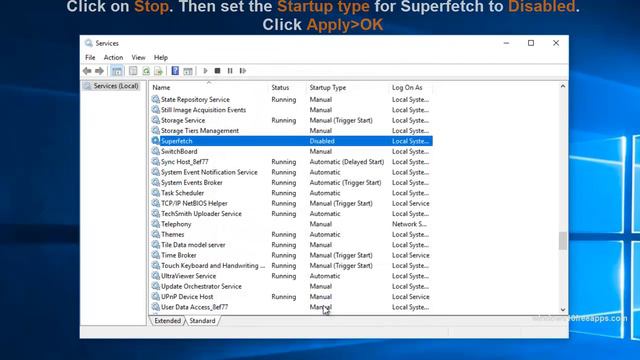Click Network S... log on for Telephony
Screen dimensions: 640x360
[409, 224]
